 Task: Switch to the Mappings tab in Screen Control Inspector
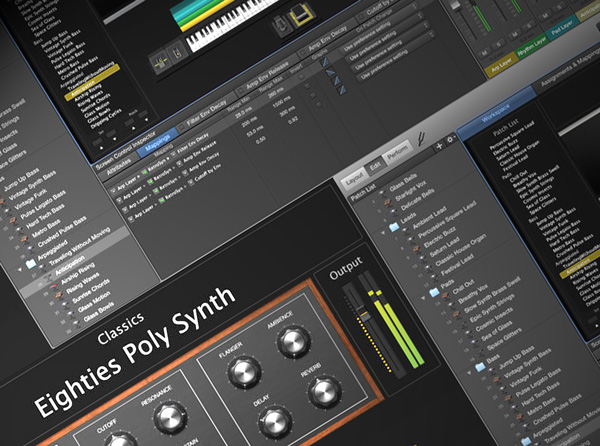tap(158, 143)
